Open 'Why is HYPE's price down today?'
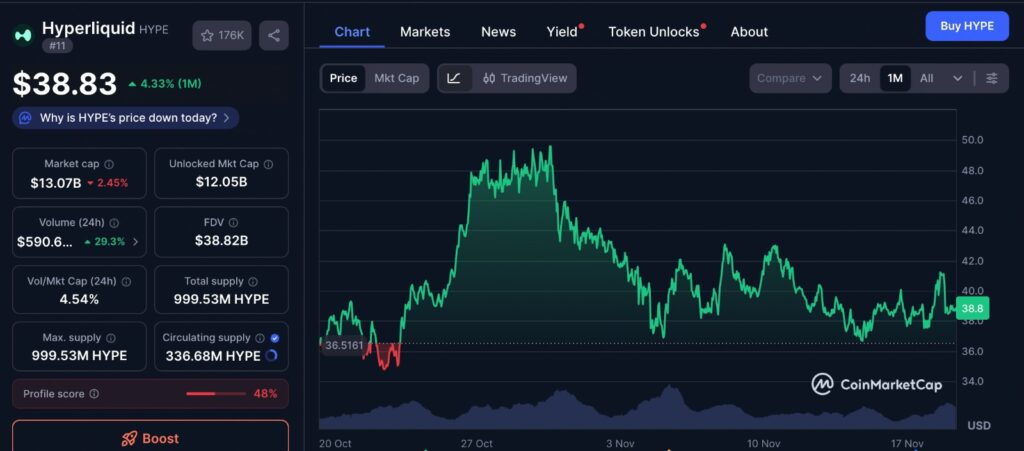This screenshot has height=451, width=1024. tap(125, 118)
